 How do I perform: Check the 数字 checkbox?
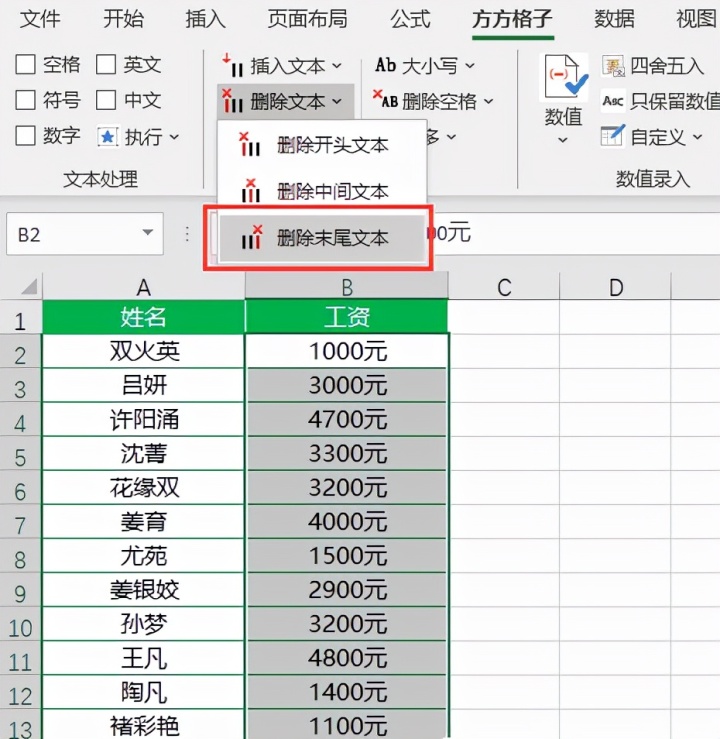25,136
